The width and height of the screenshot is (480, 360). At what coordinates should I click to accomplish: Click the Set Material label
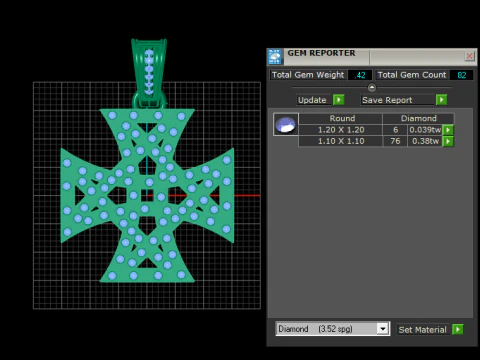click(x=422, y=330)
